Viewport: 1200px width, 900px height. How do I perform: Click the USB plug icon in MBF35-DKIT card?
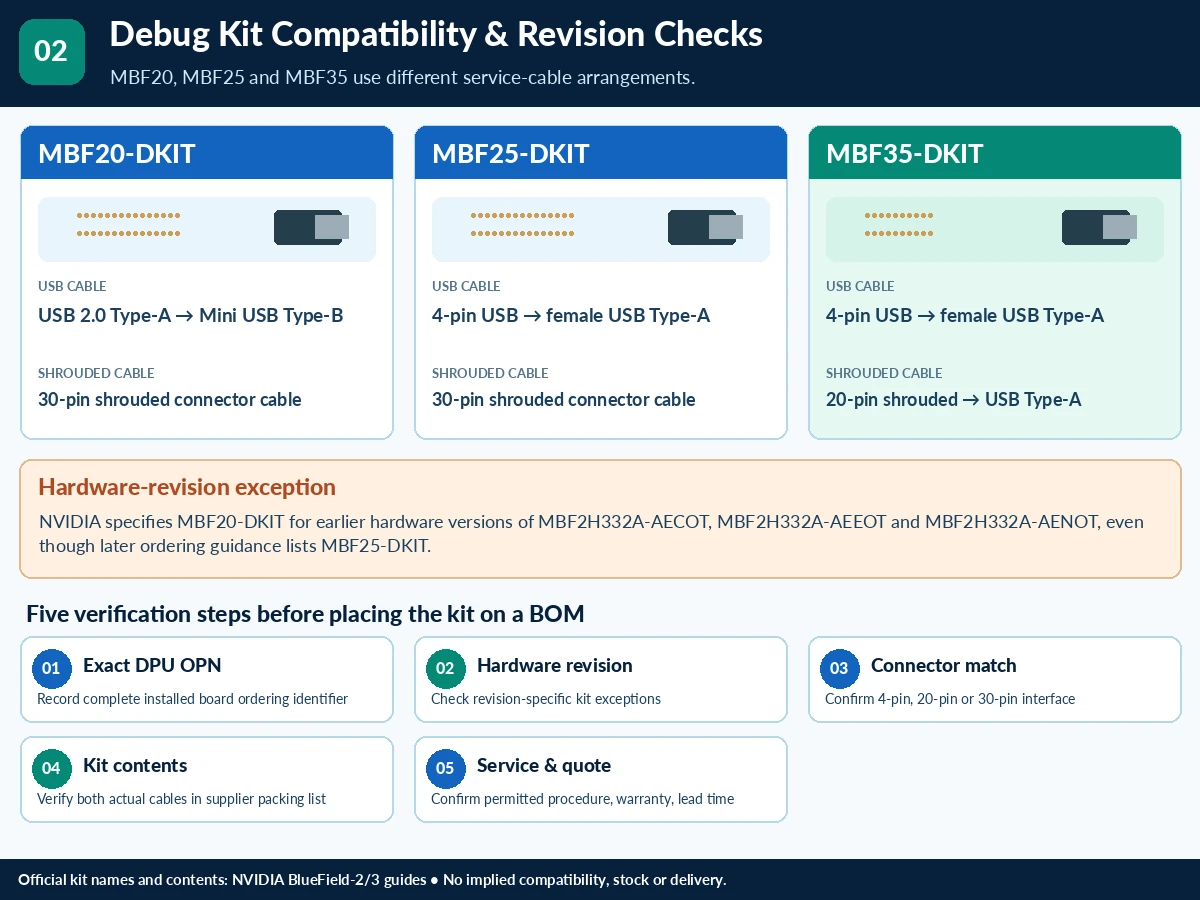point(1099,227)
